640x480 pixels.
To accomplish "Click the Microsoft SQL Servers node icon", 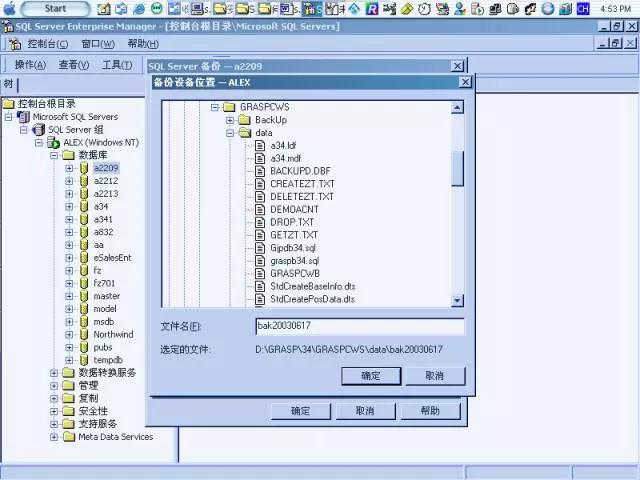I will point(23,117).
